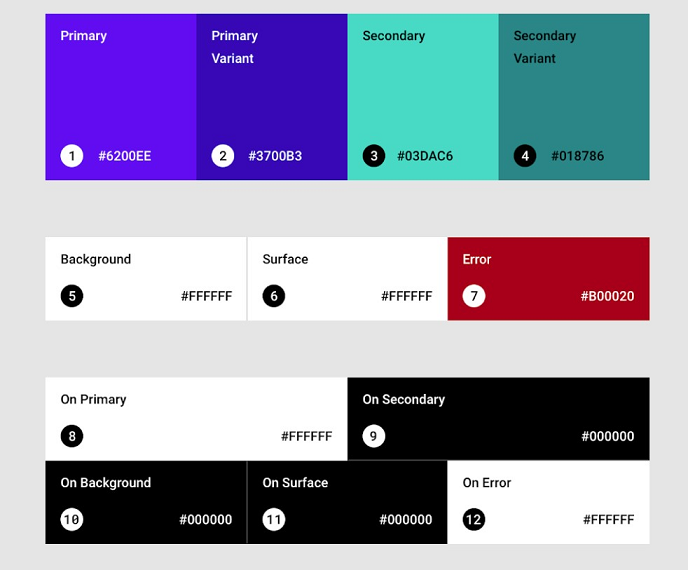688x570 pixels.
Task: Select the Primary Variant dark purple swatch
Action: pyautogui.click(x=272, y=97)
